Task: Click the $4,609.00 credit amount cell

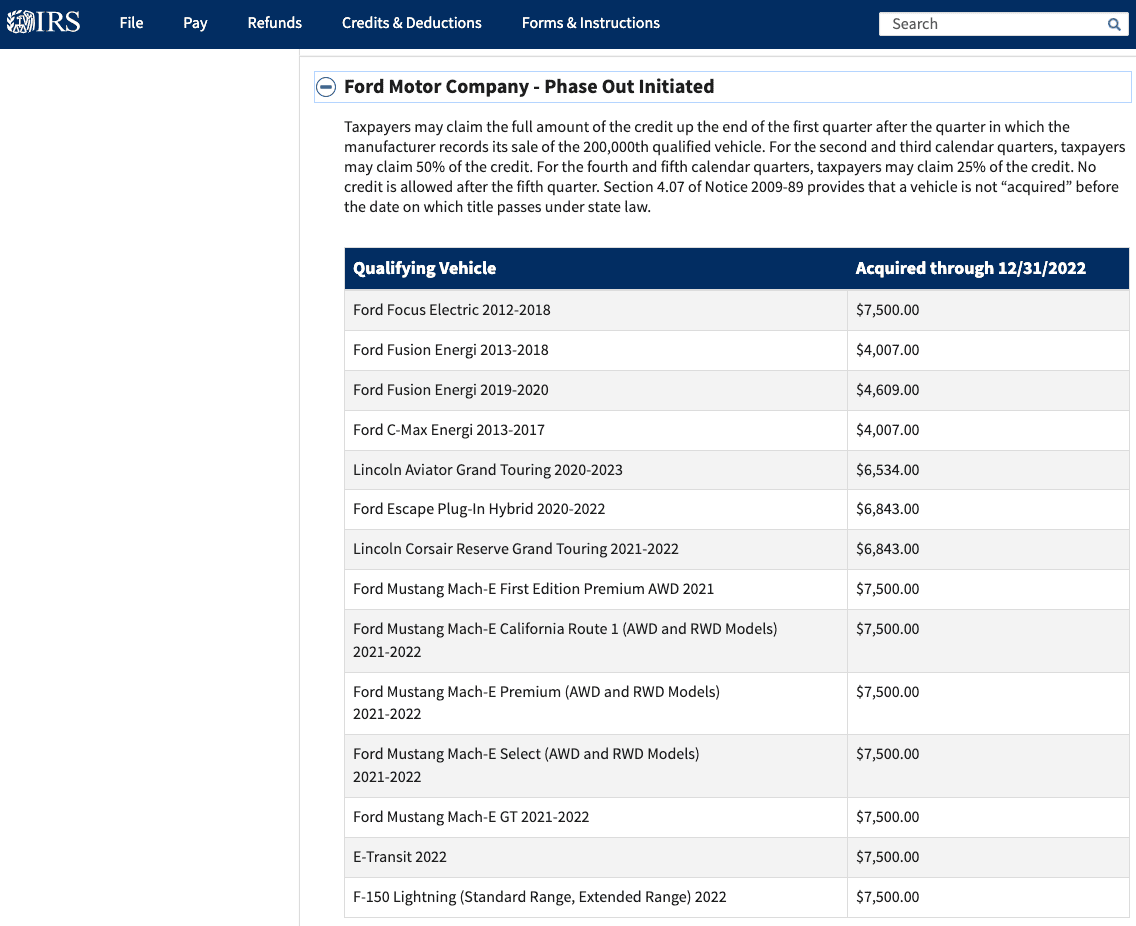Action: [887, 390]
